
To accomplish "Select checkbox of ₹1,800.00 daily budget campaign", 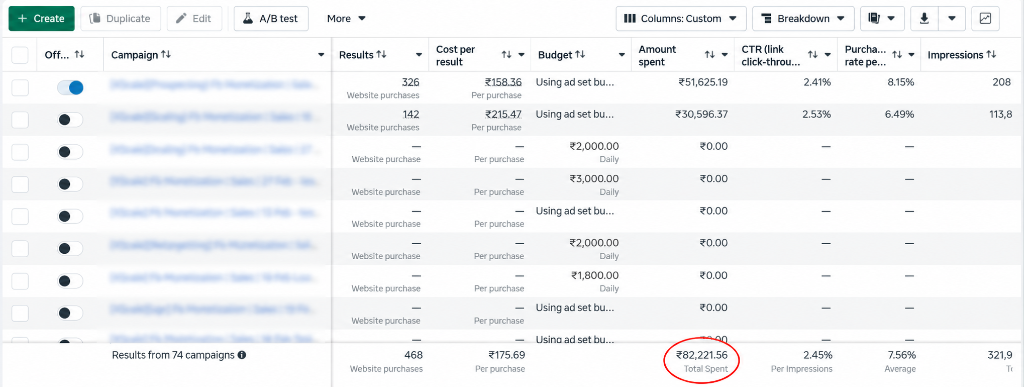I will [x=20, y=281].
